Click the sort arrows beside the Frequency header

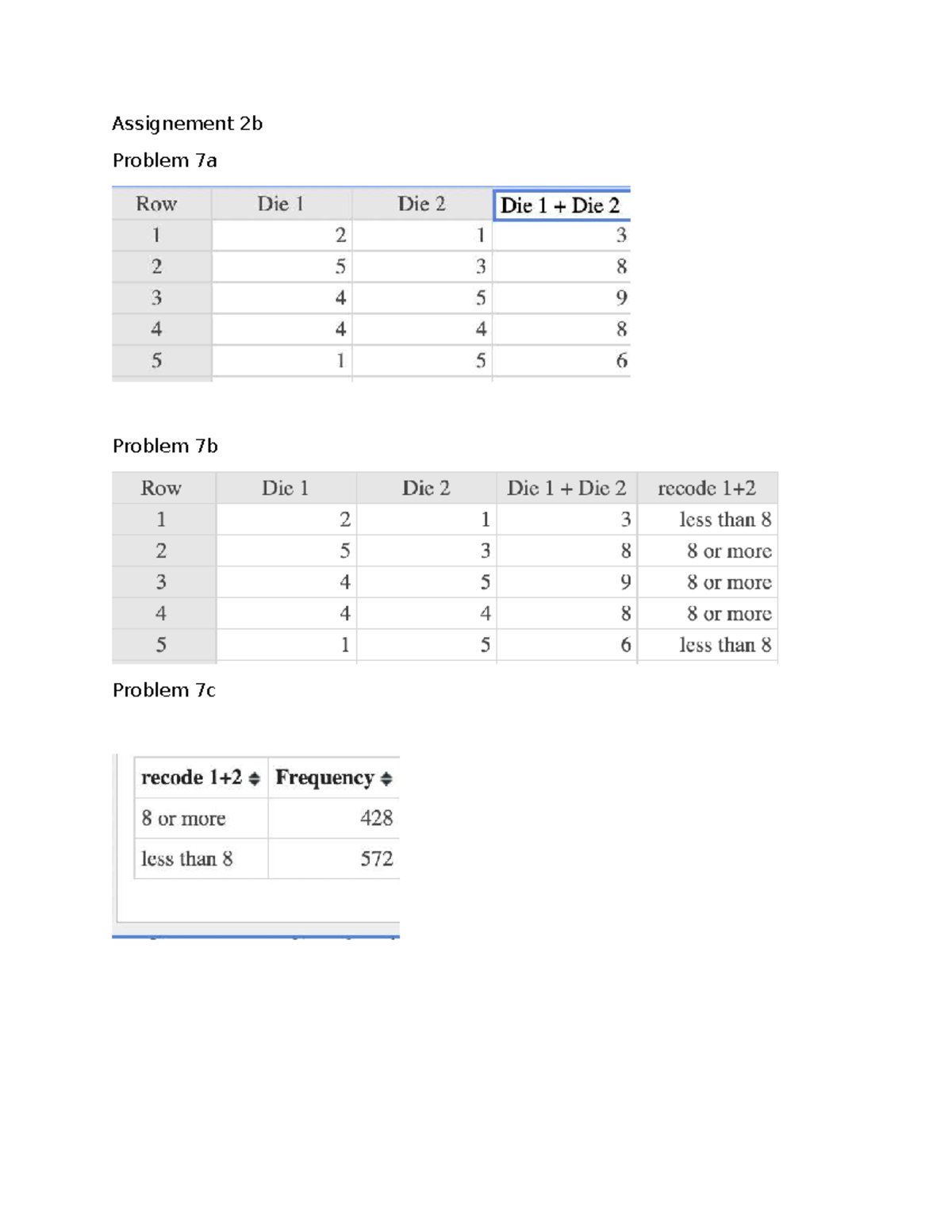[386, 779]
